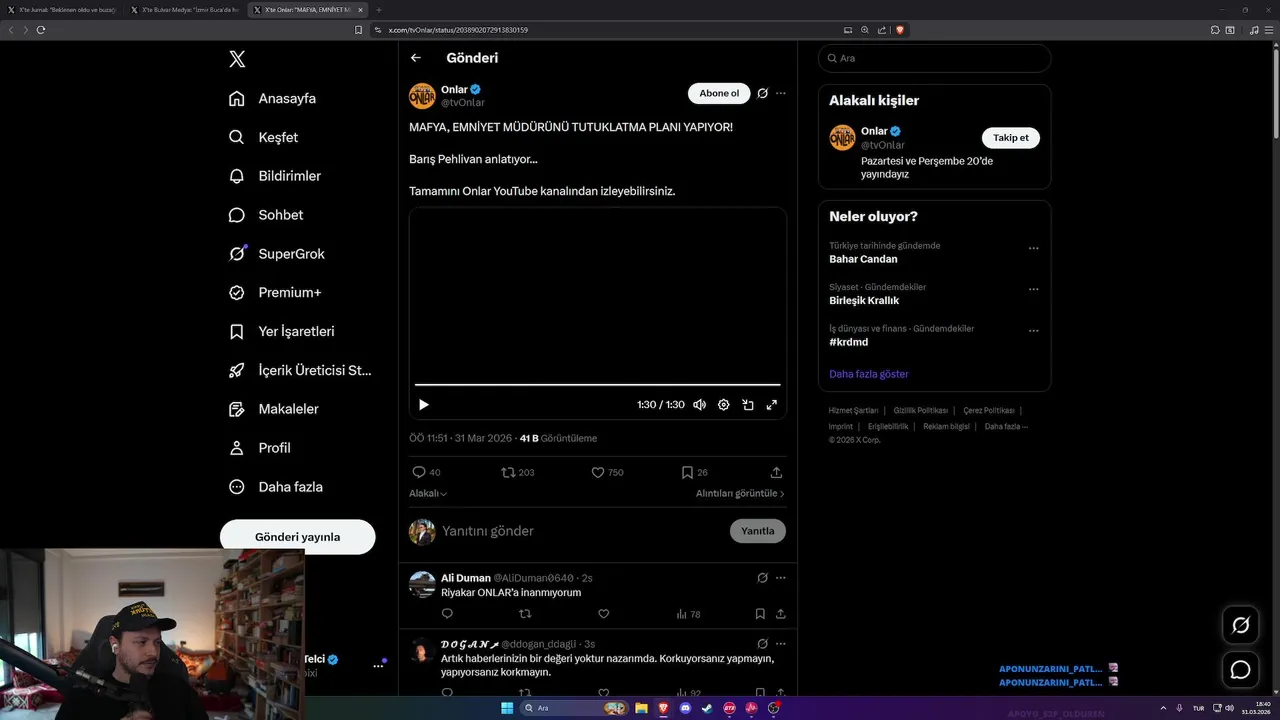Click the taskbar search box
Image resolution: width=1280 pixels, height=720 pixels.
(574, 708)
